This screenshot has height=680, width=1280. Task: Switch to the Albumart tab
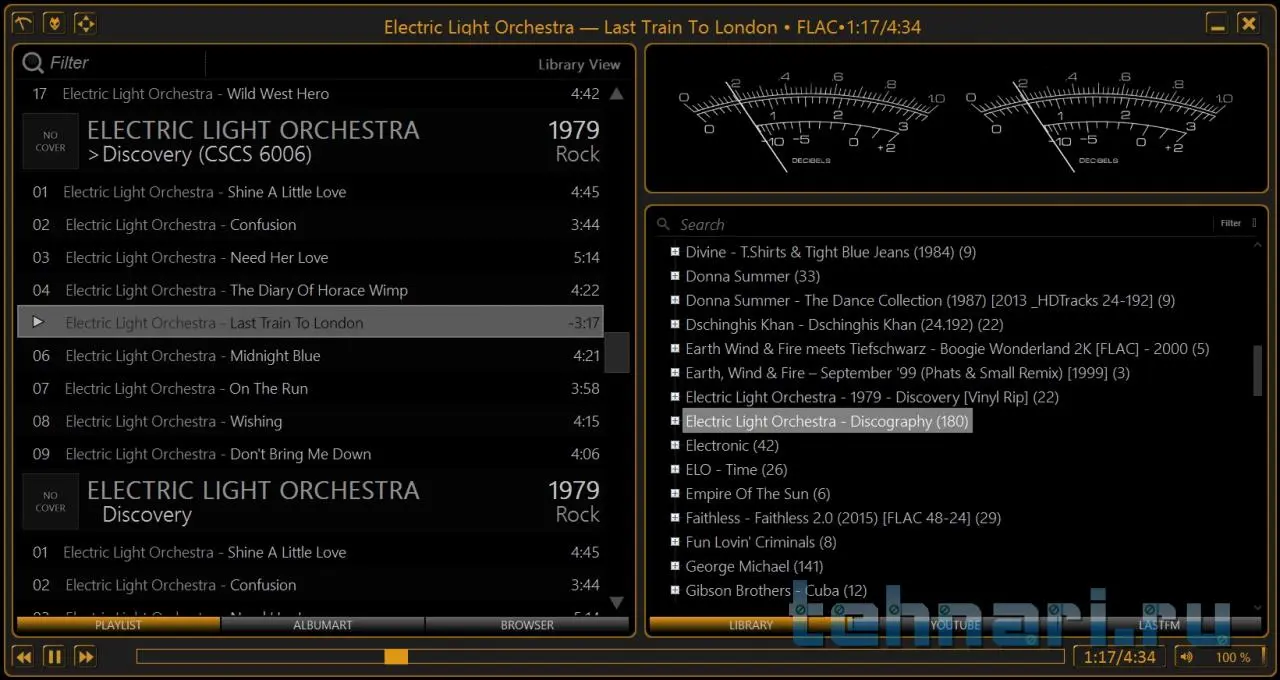[323, 625]
